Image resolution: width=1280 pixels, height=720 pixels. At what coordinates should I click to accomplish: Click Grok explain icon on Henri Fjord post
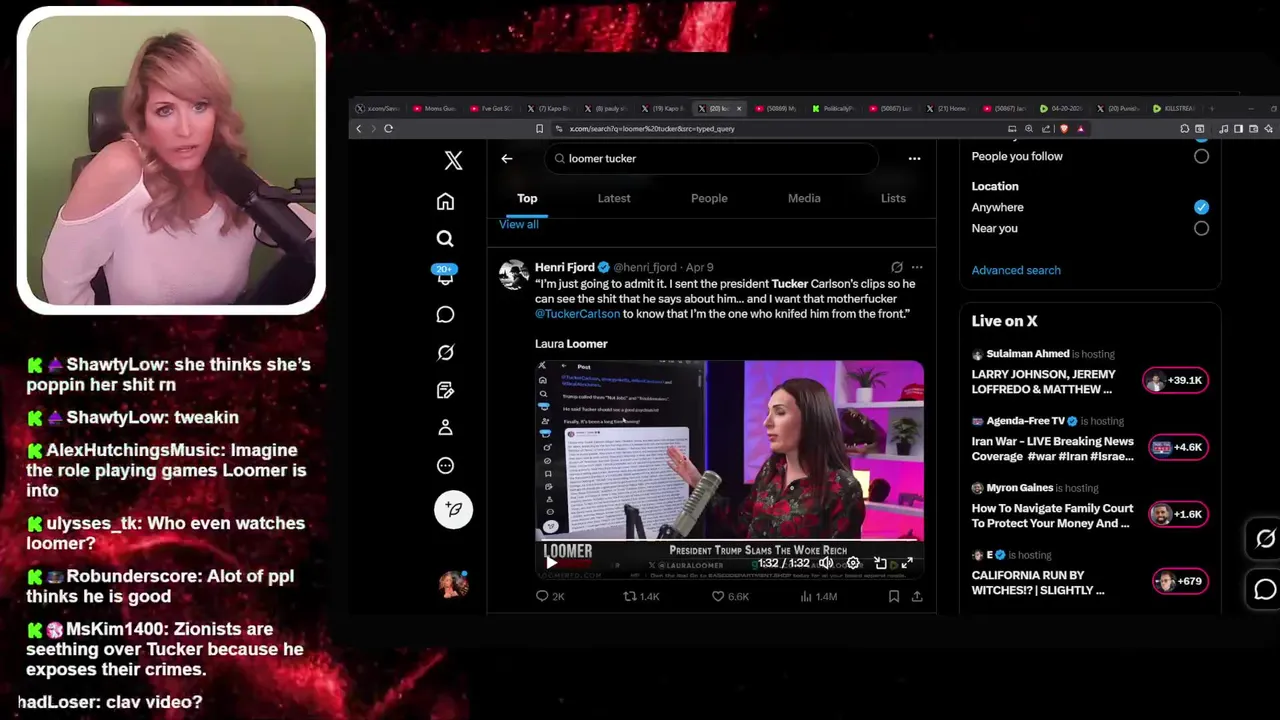point(897,267)
